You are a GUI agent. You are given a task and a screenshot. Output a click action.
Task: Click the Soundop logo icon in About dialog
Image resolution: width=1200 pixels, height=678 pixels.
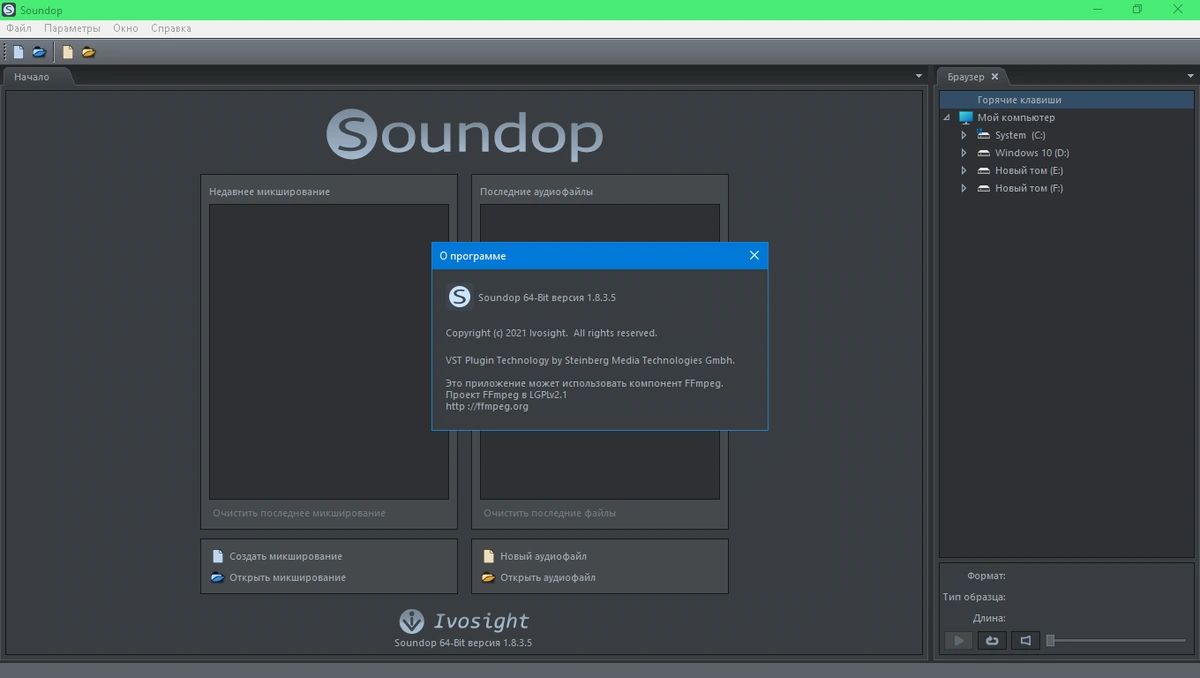click(459, 297)
